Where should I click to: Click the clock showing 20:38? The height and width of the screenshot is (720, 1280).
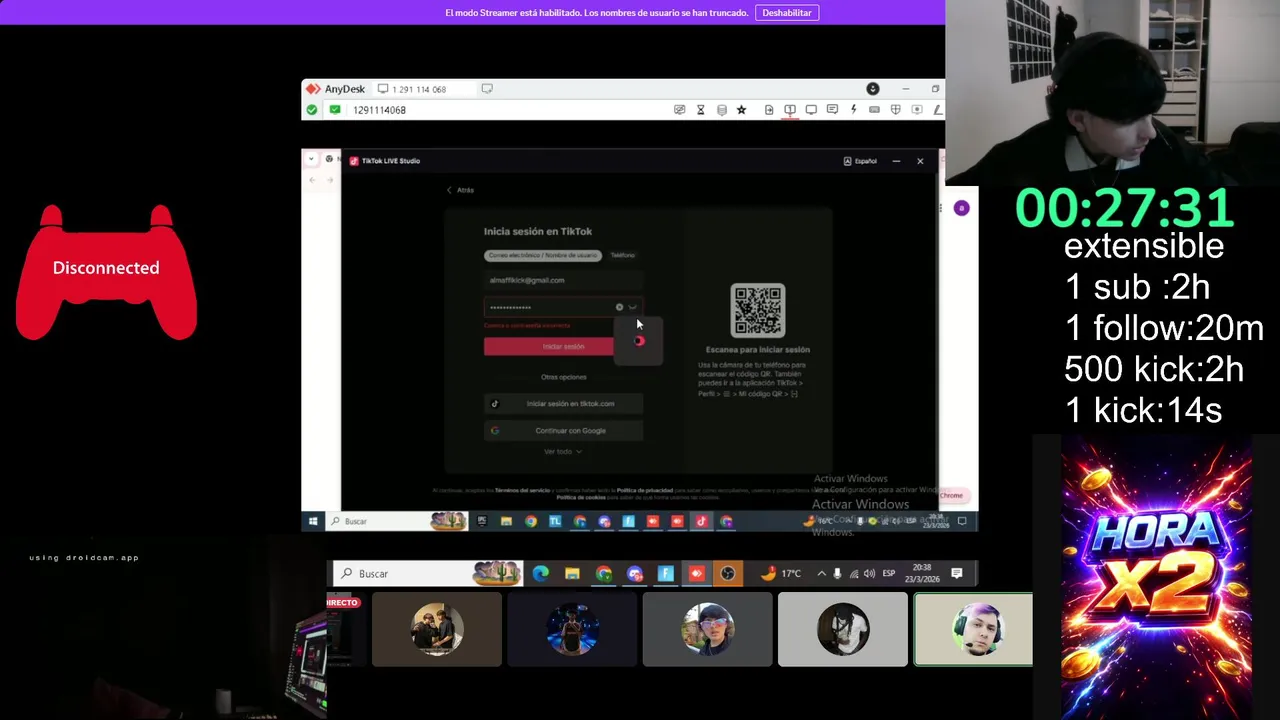tap(922, 574)
